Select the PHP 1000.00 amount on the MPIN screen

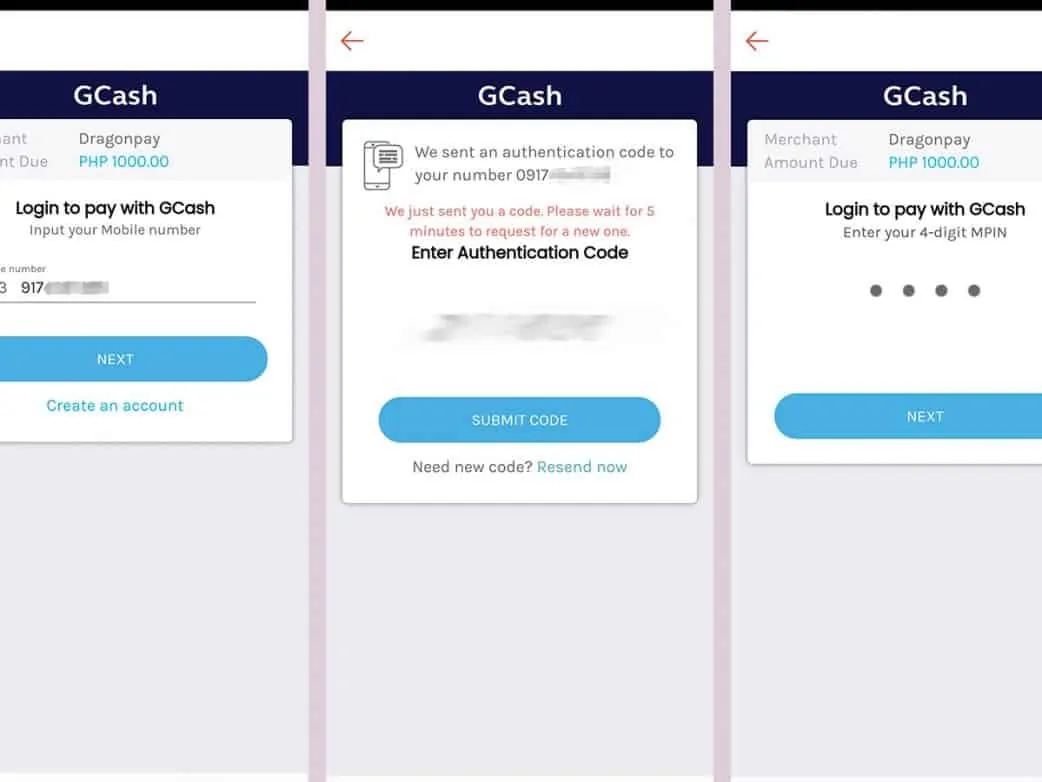point(934,163)
